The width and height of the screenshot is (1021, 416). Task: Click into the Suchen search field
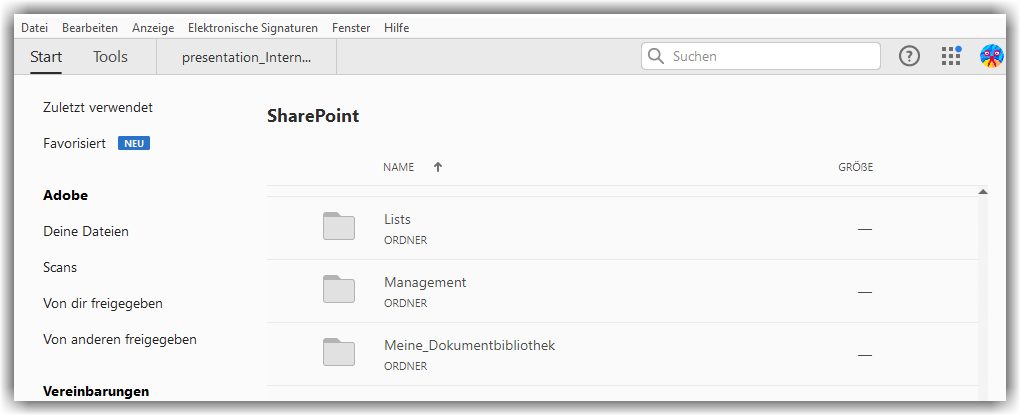click(770, 57)
